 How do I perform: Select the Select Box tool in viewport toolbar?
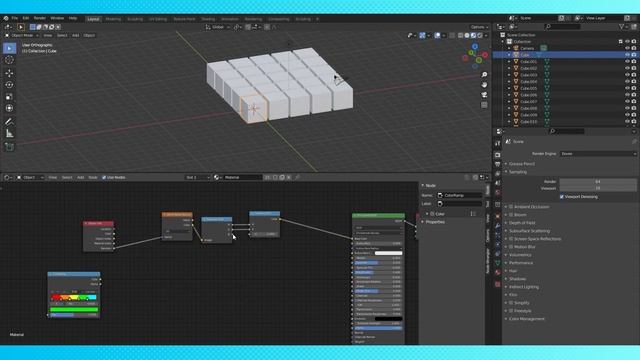9,48
